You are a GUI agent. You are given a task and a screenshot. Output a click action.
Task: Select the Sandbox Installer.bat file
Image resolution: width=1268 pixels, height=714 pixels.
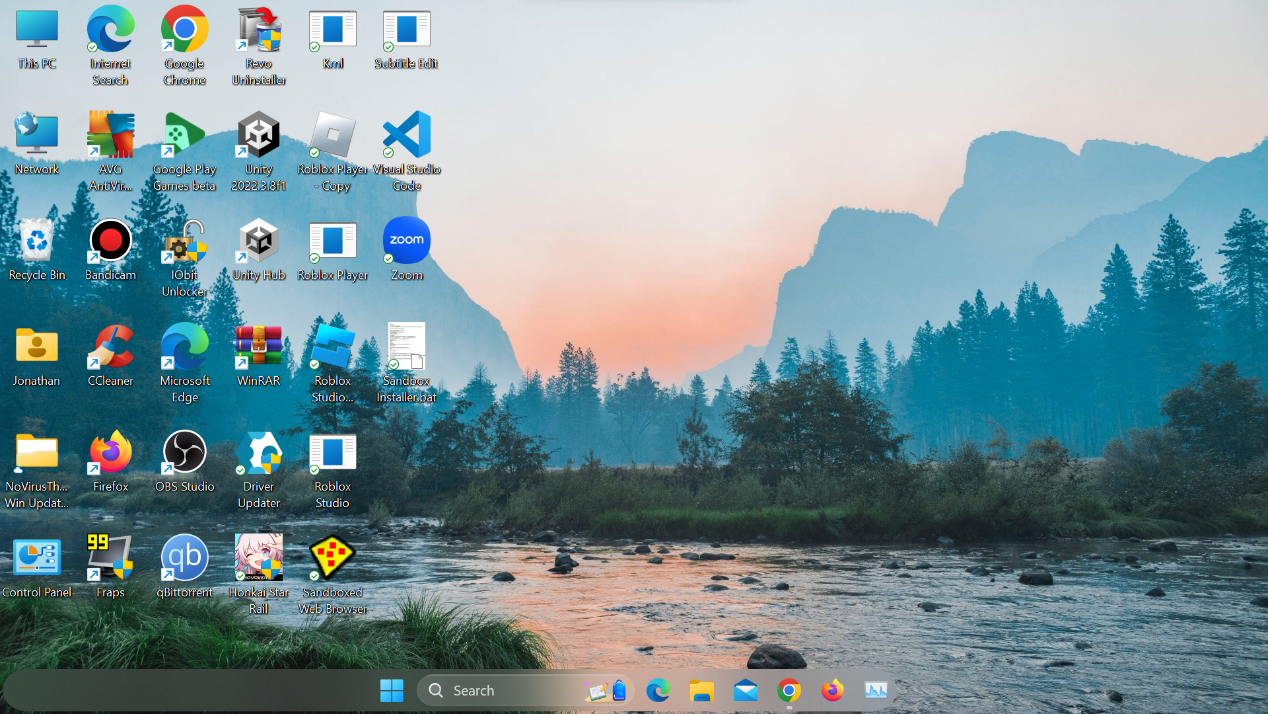[407, 363]
